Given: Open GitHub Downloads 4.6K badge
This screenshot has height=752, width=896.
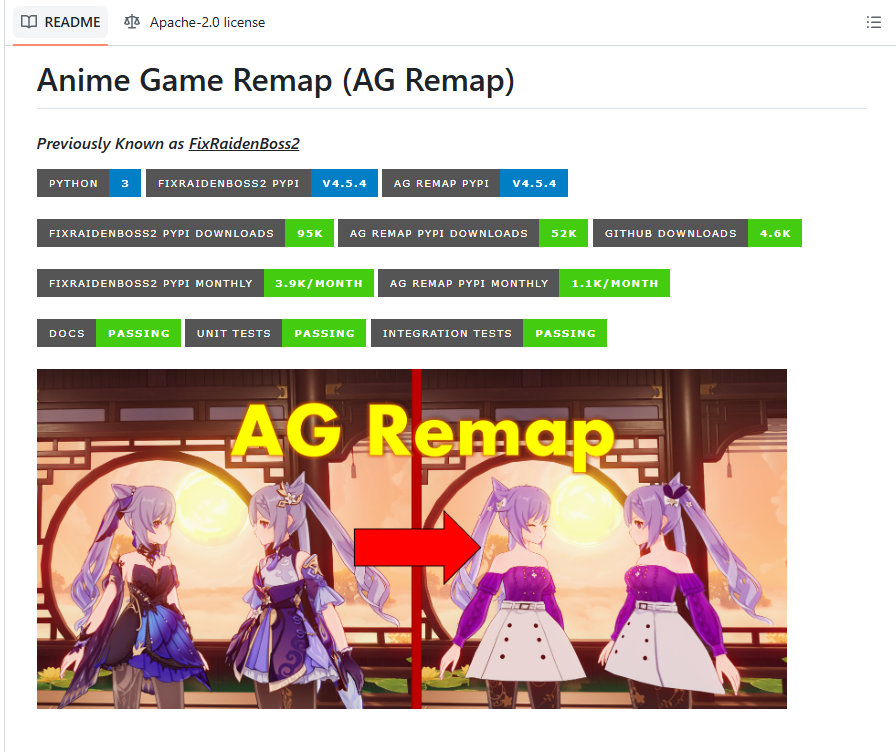Looking at the screenshot, I should (697, 233).
